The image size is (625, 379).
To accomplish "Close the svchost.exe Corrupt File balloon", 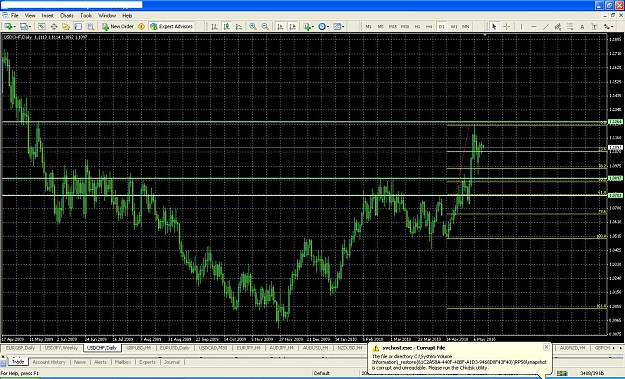I will coord(546,347).
